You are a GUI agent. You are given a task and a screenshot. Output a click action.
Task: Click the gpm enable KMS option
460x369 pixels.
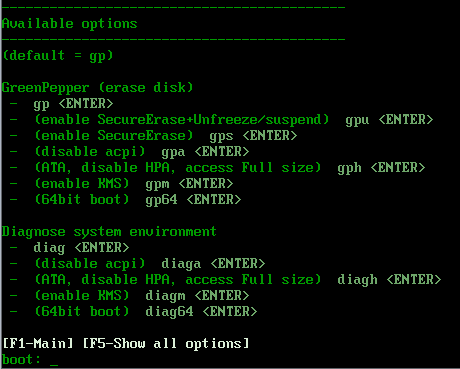coord(134,184)
